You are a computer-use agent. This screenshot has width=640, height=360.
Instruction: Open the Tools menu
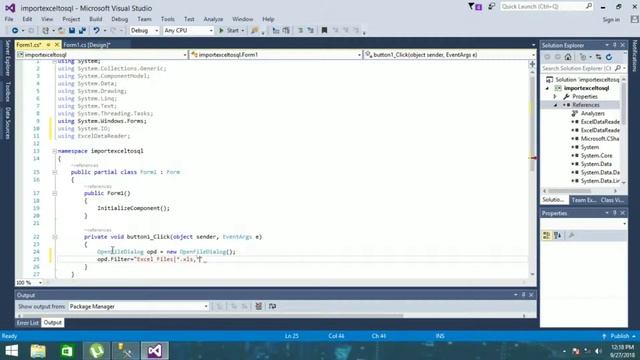[x=167, y=19]
